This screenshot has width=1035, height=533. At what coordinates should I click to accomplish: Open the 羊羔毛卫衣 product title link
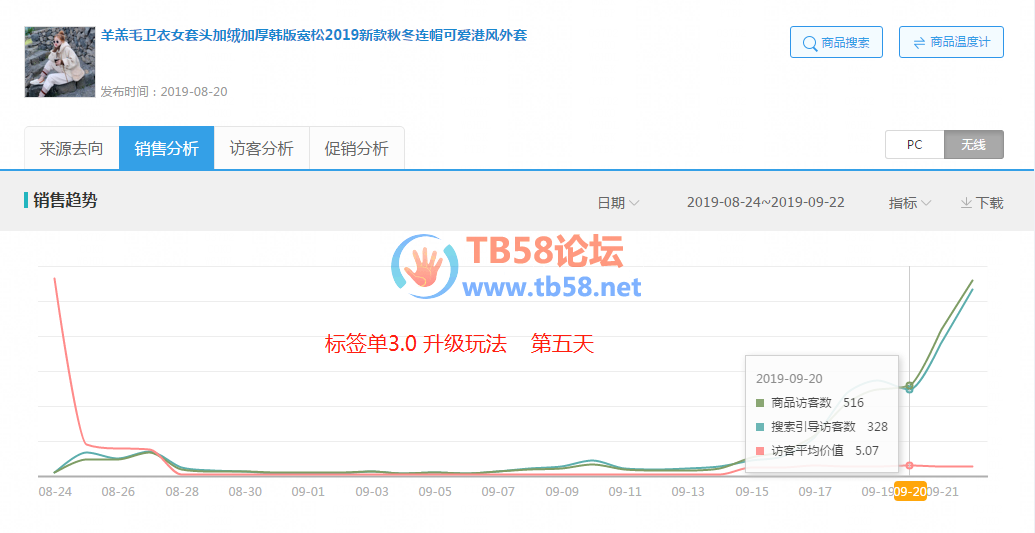coord(313,36)
